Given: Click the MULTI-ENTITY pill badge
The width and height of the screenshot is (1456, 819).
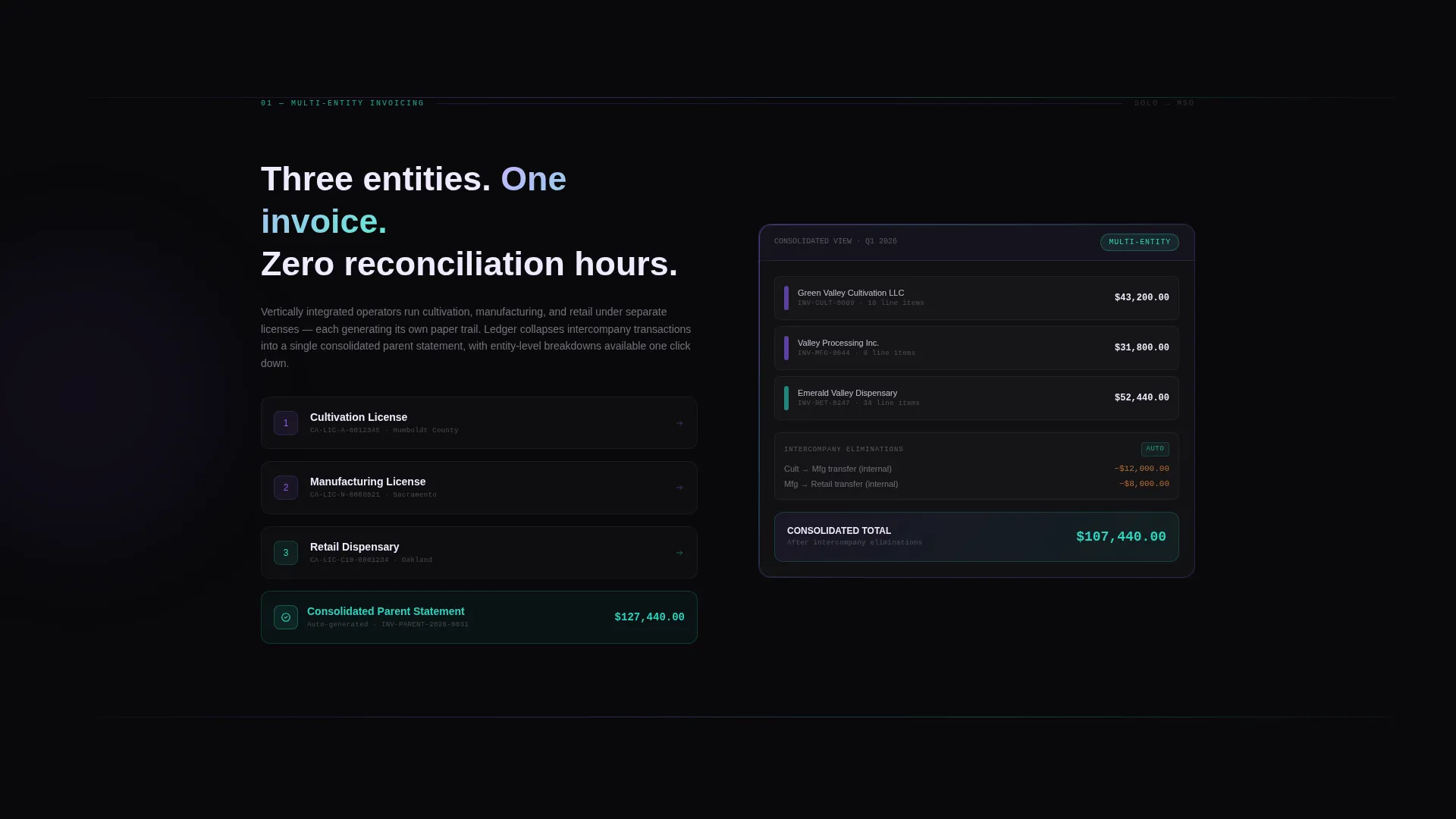Looking at the screenshot, I should coord(1140,242).
